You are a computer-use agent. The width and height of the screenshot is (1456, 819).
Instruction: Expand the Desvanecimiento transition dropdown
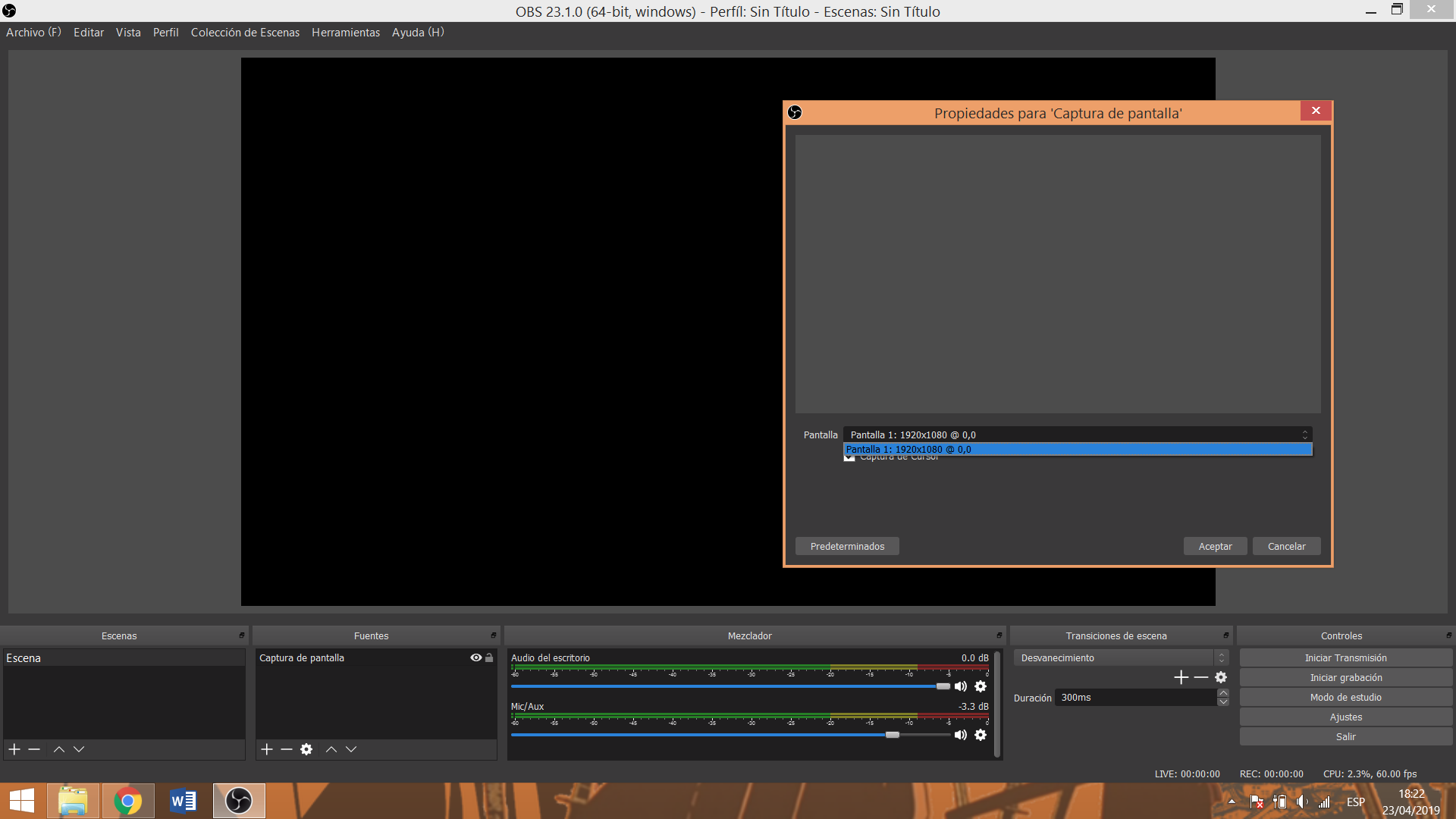click(x=1120, y=657)
